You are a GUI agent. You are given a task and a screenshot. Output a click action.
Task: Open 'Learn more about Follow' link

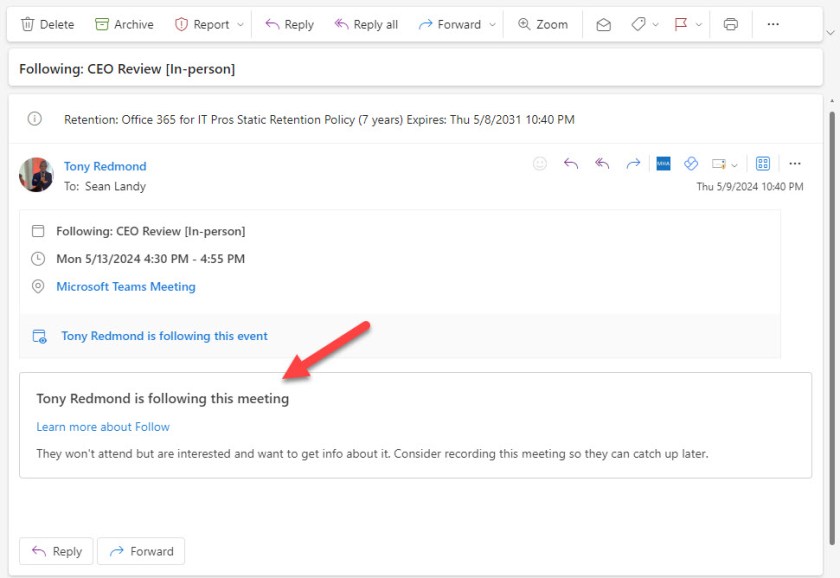(103, 427)
